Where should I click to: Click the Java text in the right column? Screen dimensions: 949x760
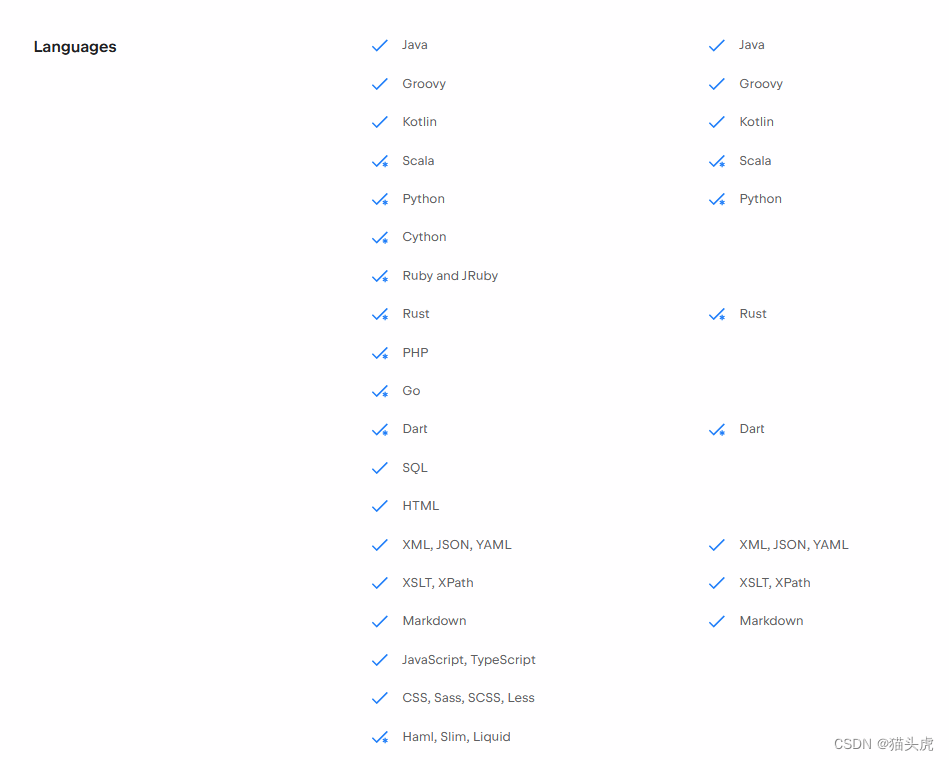(752, 45)
